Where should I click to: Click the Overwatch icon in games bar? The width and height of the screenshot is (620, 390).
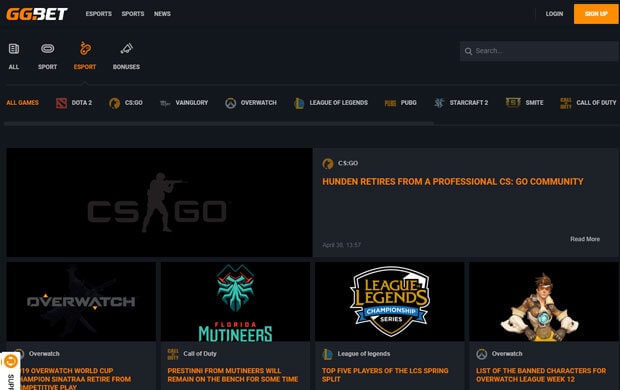pos(231,103)
